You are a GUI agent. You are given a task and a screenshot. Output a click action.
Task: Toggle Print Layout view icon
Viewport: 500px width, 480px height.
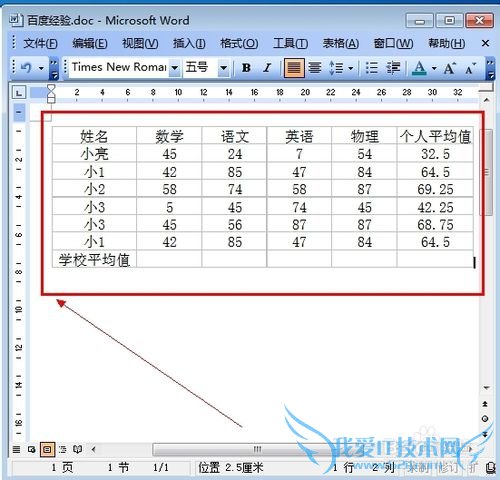coord(47,450)
